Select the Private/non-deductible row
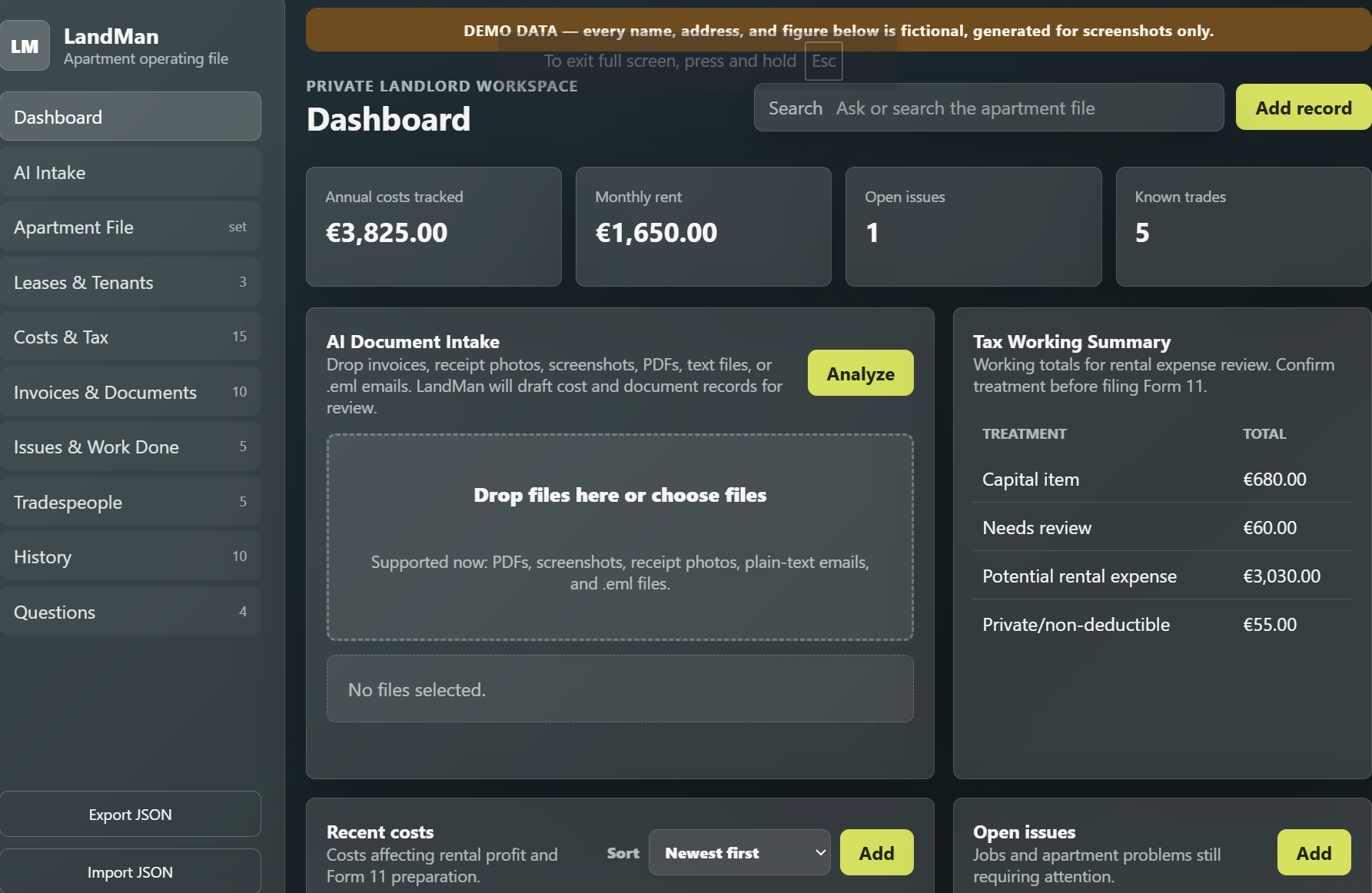The width and height of the screenshot is (1372, 893). pyautogui.click(x=1161, y=624)
